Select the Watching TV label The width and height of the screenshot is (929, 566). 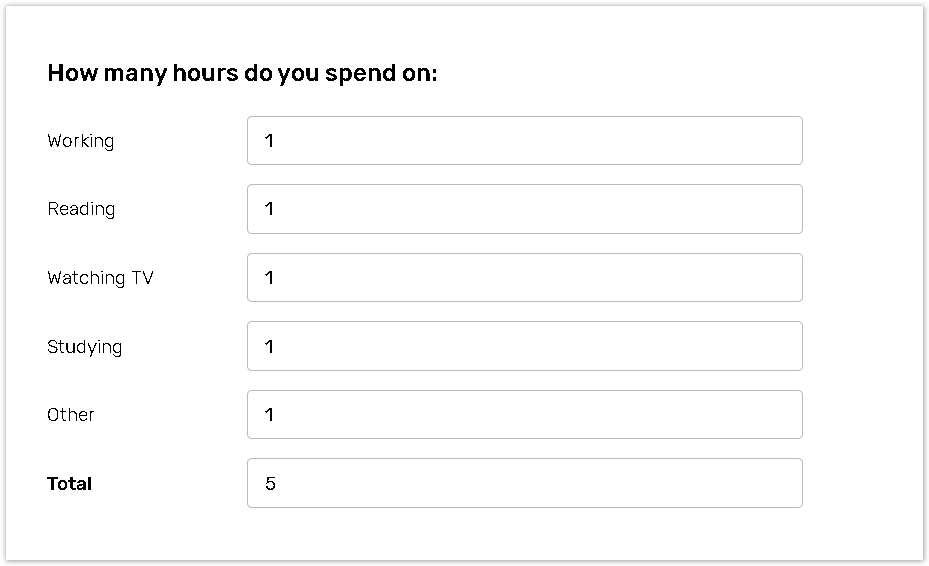coord(100,278)
